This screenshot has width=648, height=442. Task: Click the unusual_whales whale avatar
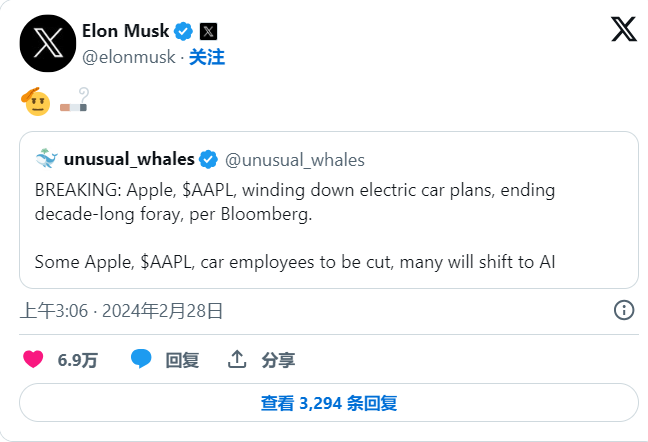coord(46,159)
